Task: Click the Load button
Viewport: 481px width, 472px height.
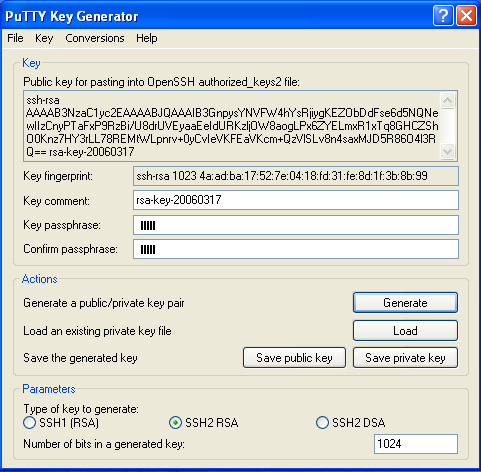Action: click(405, 331)
